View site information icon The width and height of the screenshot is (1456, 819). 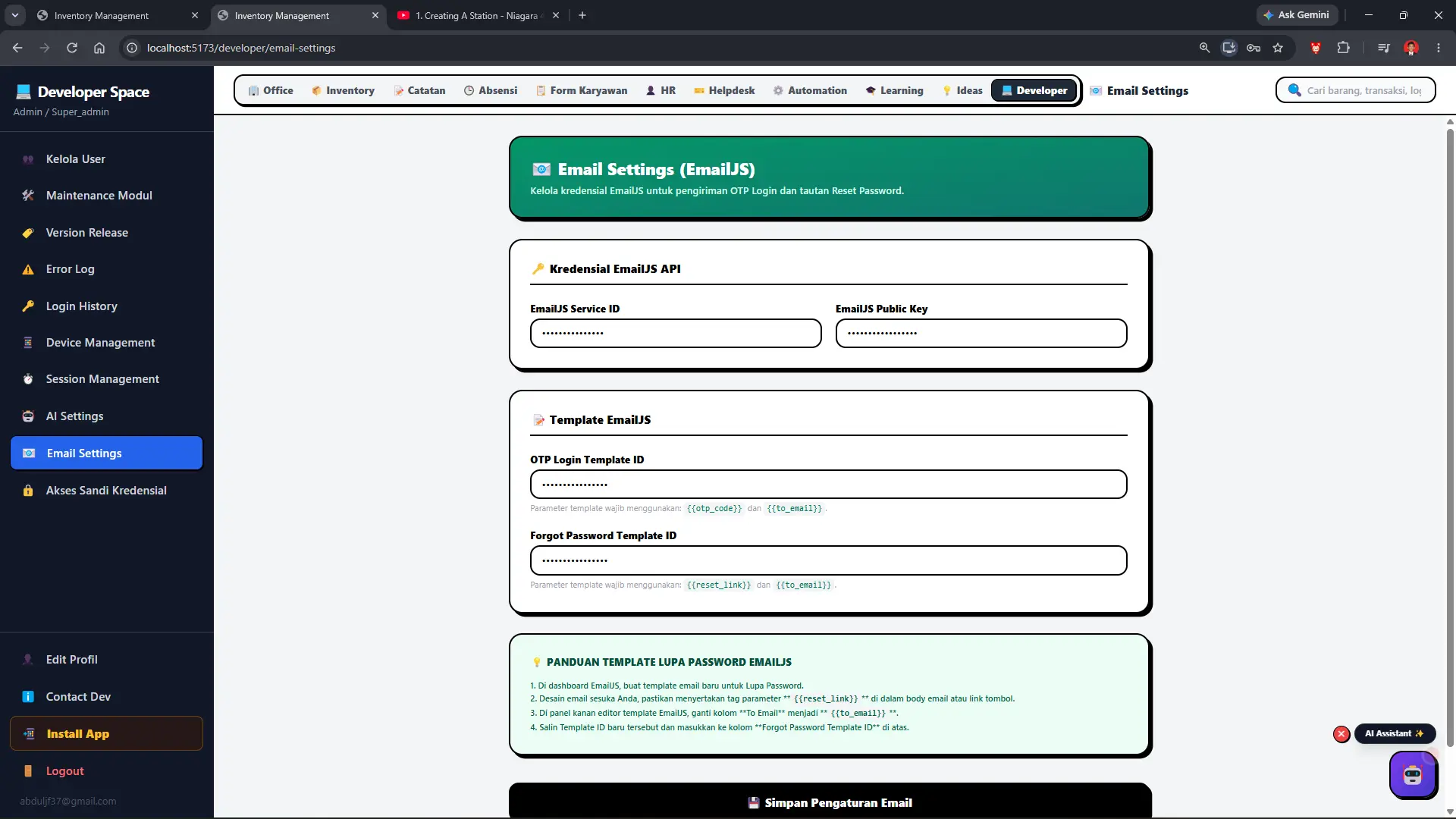132,48
